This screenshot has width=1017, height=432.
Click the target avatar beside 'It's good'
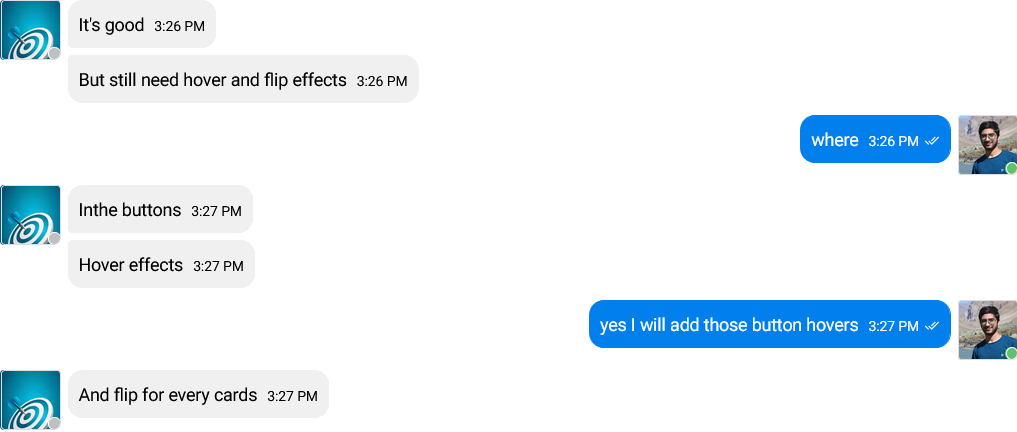[30, 30]
